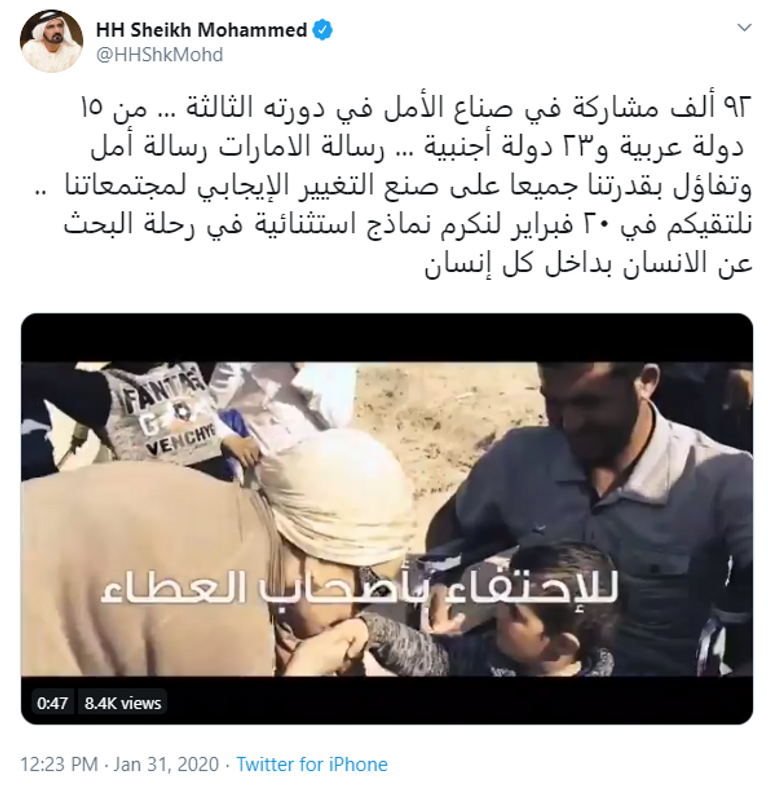Click tweet line mentioning ٢٠ فبراير

tap(408, 225)
